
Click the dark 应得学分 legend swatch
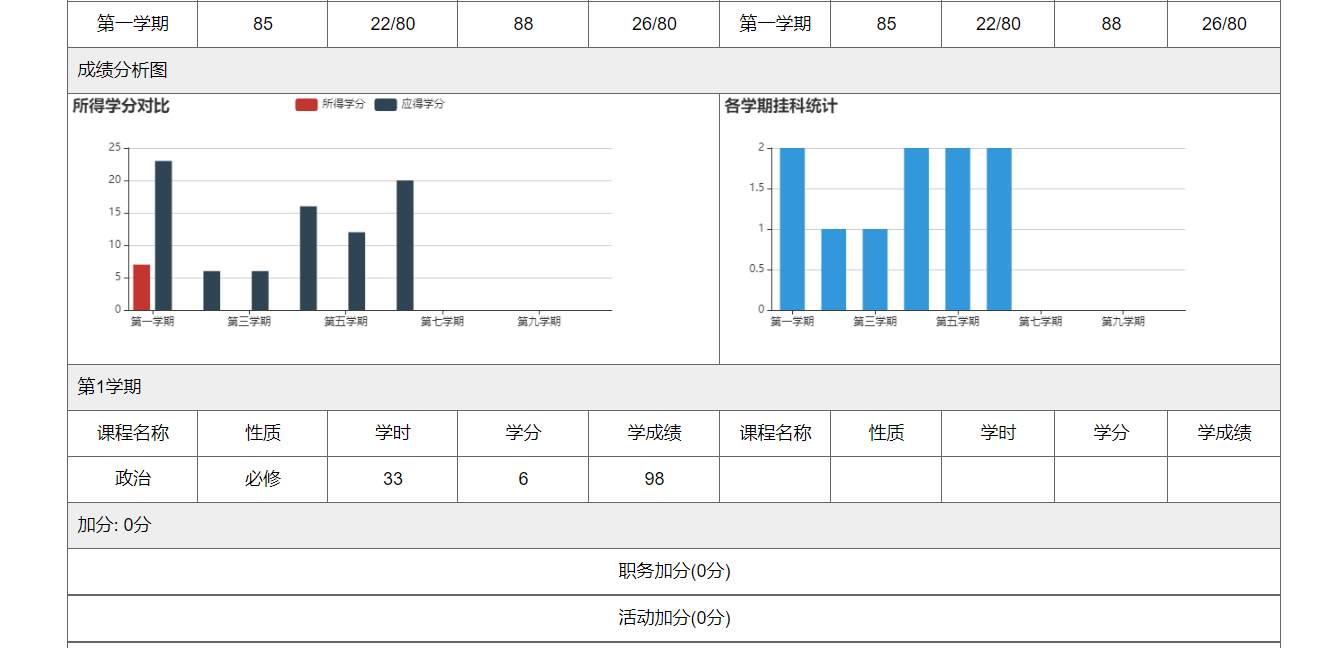point(386,104)
